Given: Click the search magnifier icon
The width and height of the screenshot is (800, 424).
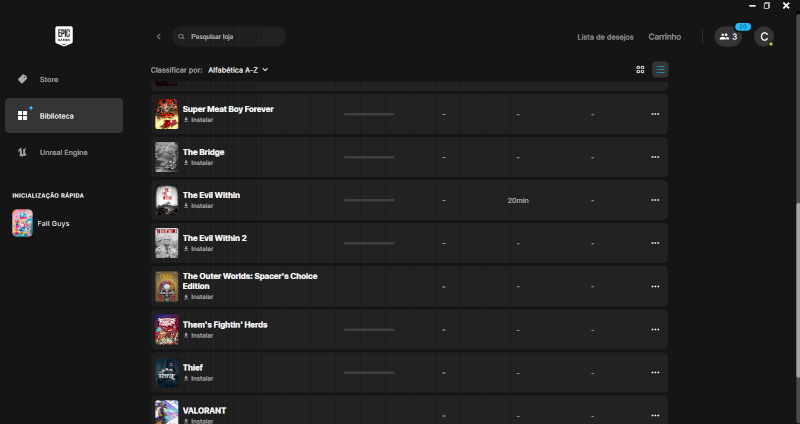Looking at the screenshot, I should (x=181, y=37).
